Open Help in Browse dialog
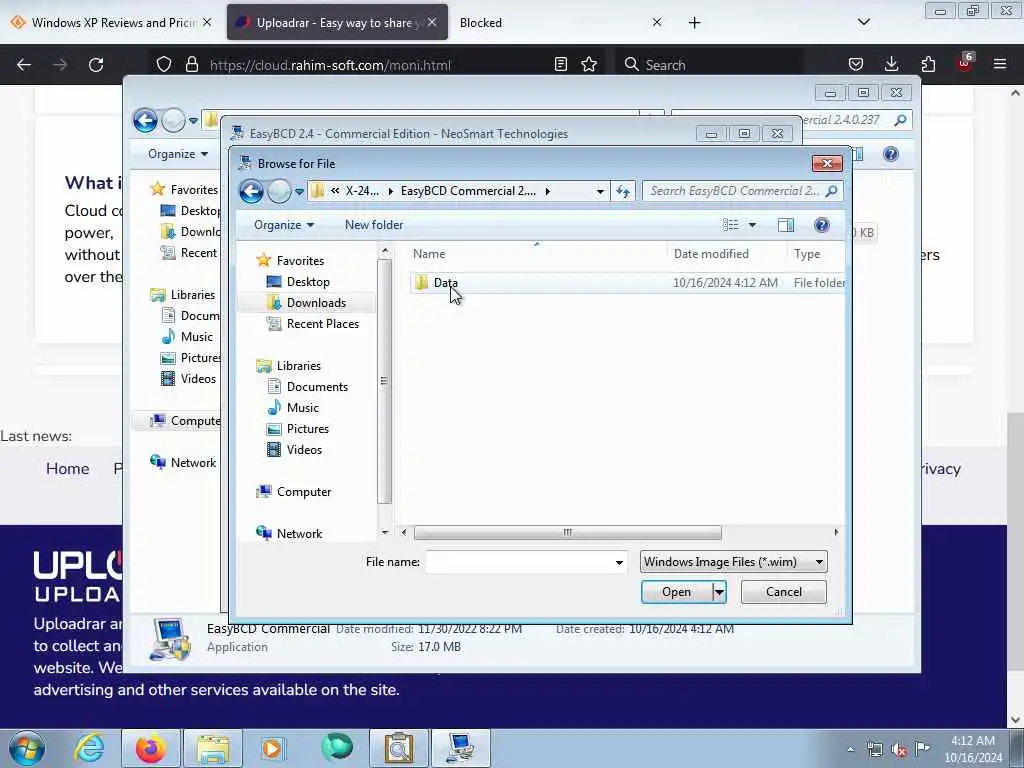This screenshot has height=768, width=1024. (822, 225)
